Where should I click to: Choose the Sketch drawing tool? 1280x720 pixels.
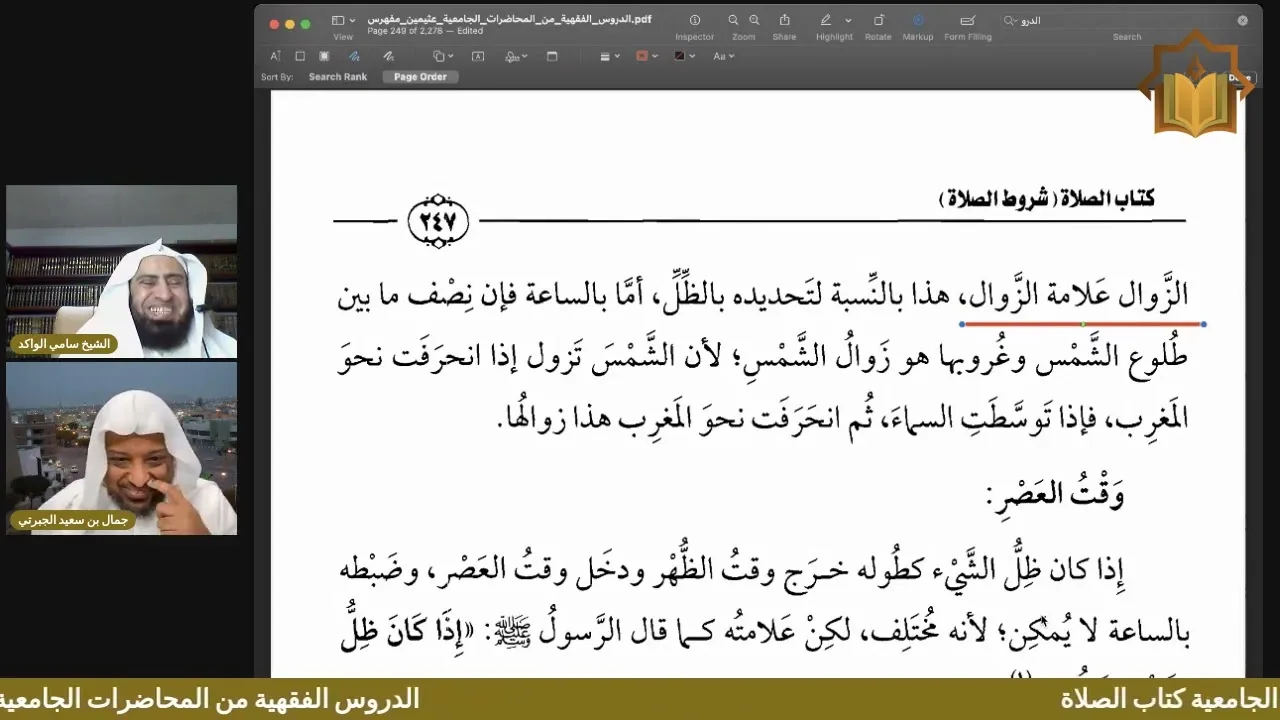click(x=355, y=56)
